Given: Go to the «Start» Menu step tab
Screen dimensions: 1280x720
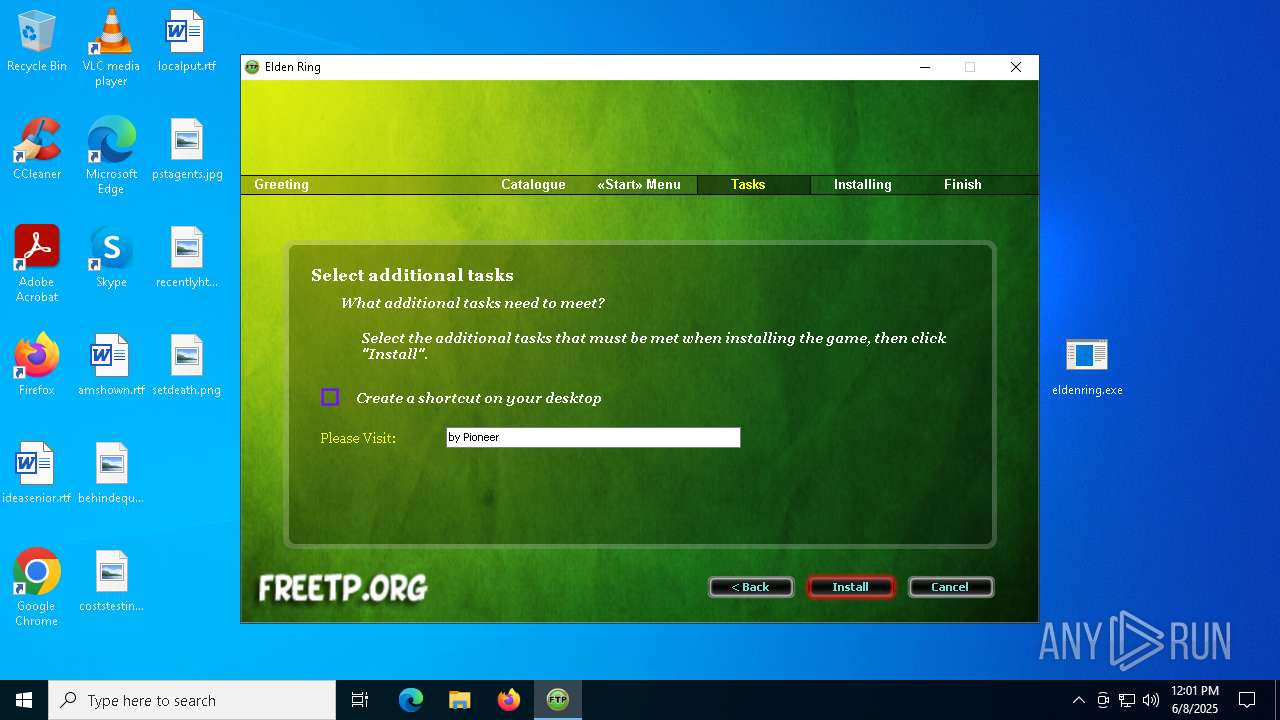Looking at the screenshot, I should [639, 185].
